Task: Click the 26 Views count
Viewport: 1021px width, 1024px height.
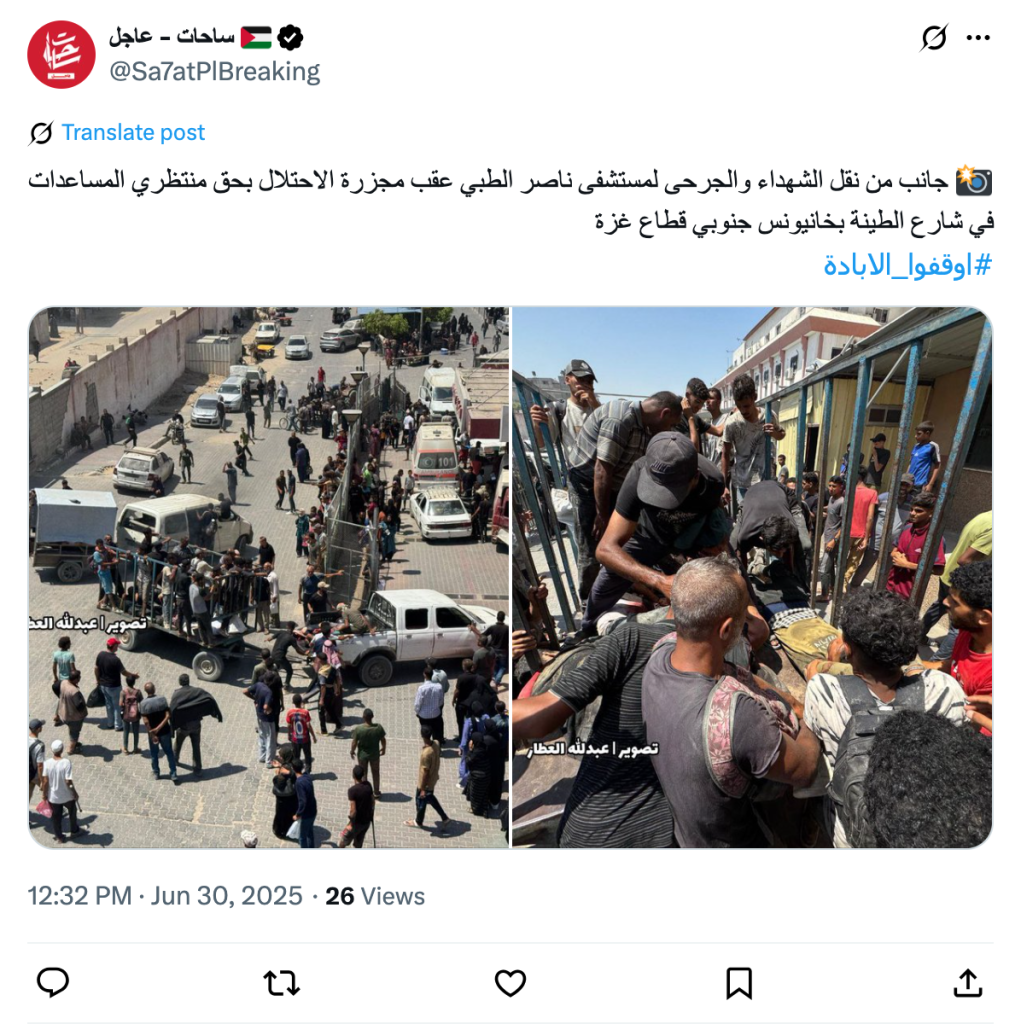Action: [375, 896]
